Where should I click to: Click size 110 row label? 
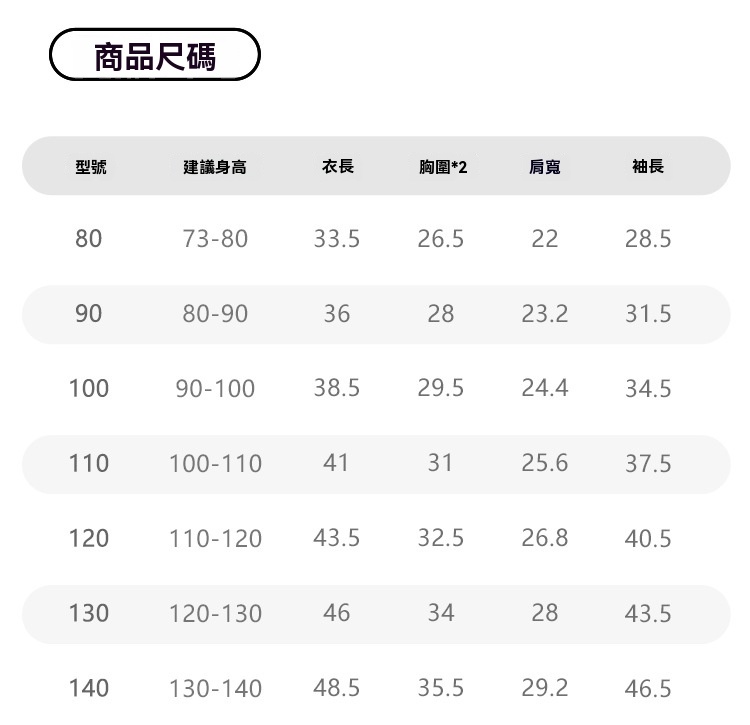(x=88, y=463)
